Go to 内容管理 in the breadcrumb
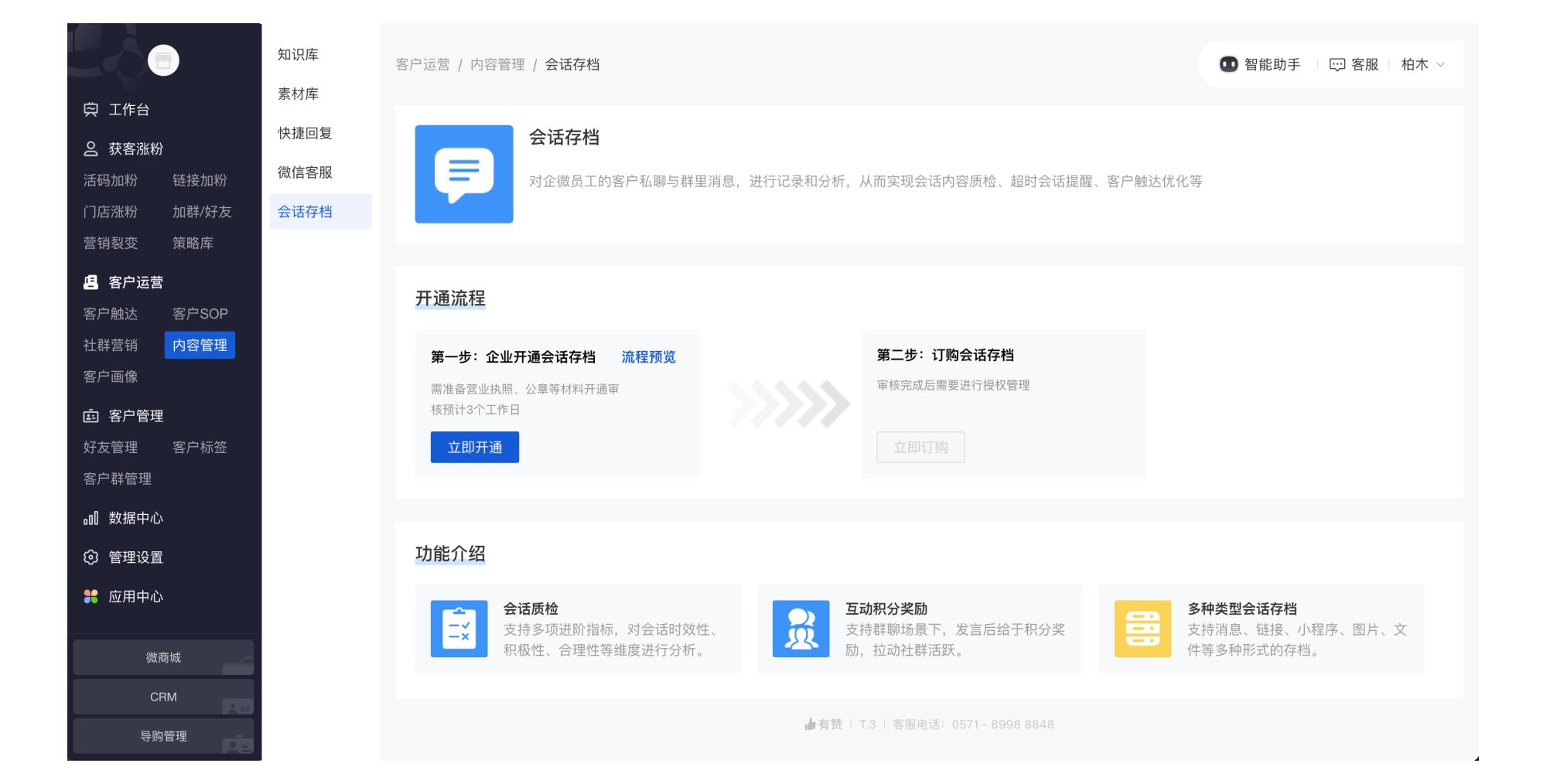The image size is (1547, 784). [497, 65]
